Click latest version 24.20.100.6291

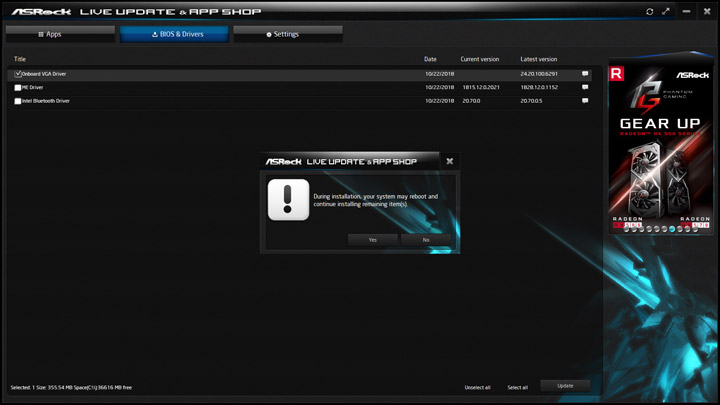point(539,73)
